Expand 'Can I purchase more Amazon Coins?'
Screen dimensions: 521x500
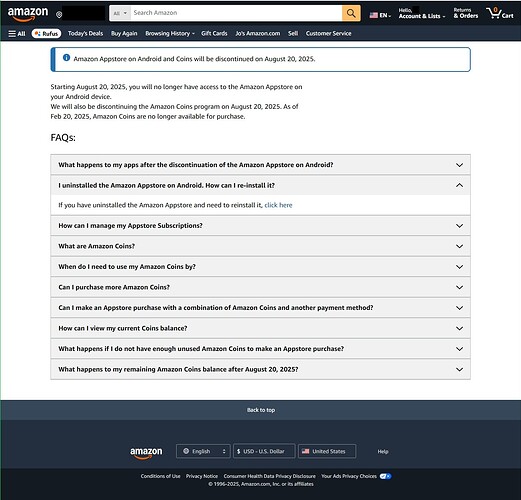pyautogui.click(x=260, y=287)
